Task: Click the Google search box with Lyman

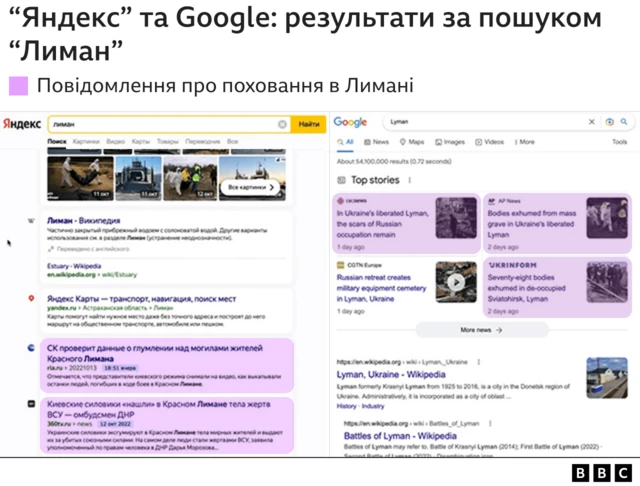Action: tap(486, 122)
